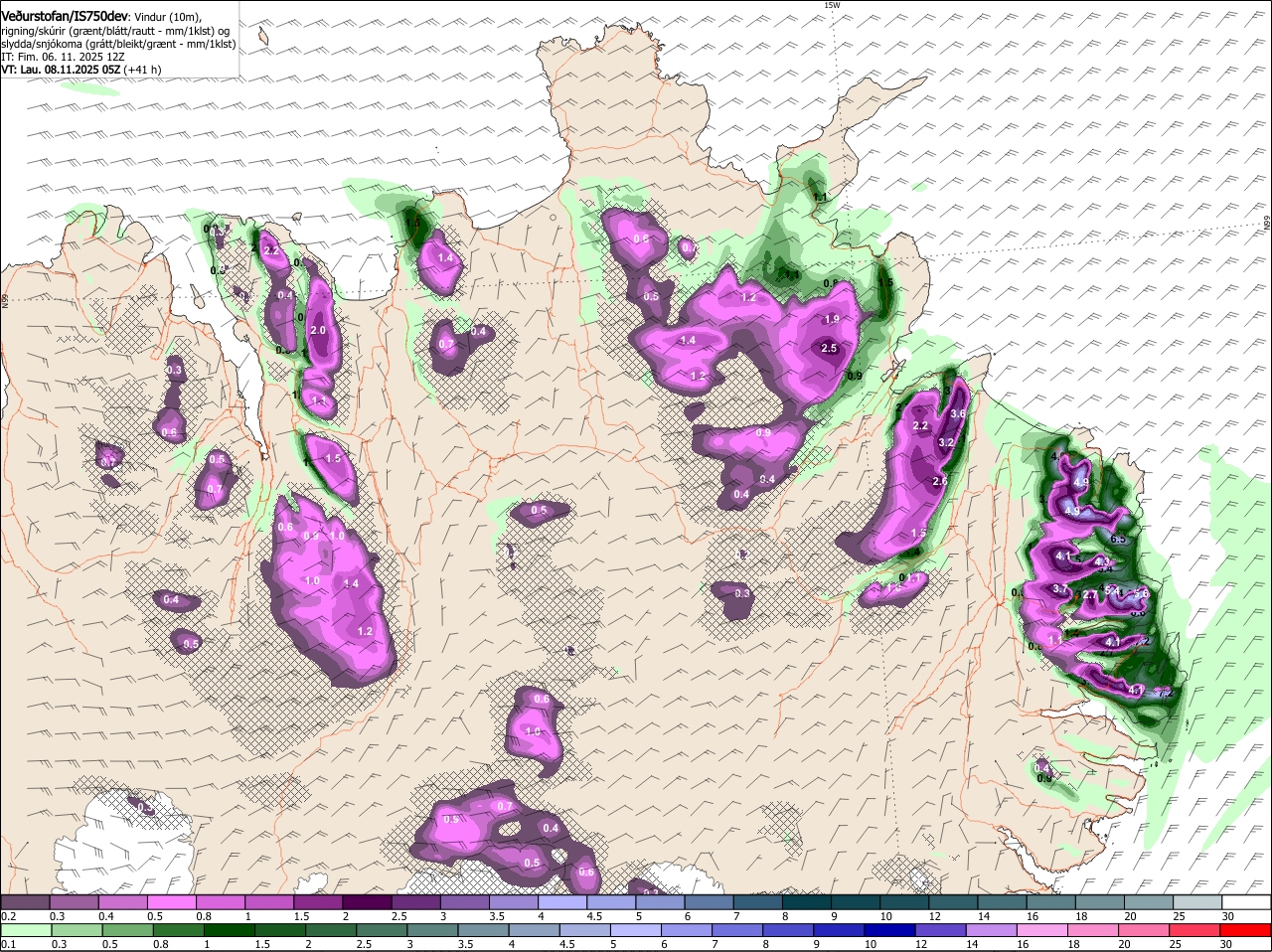Pick the pale grey snow swatch between 25 and 30

pos(1200,901)
